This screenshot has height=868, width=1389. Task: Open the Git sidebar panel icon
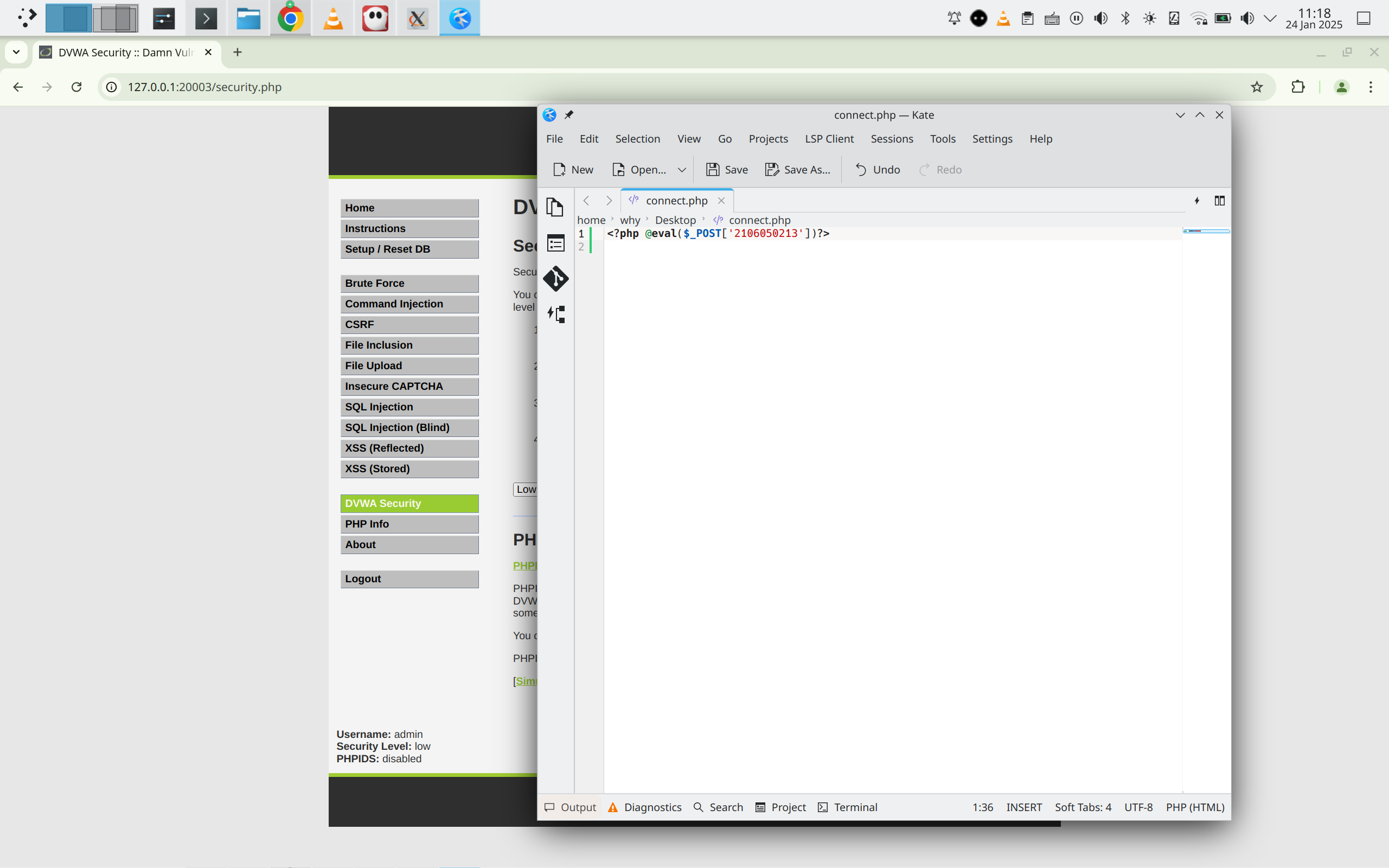(555, 279)
